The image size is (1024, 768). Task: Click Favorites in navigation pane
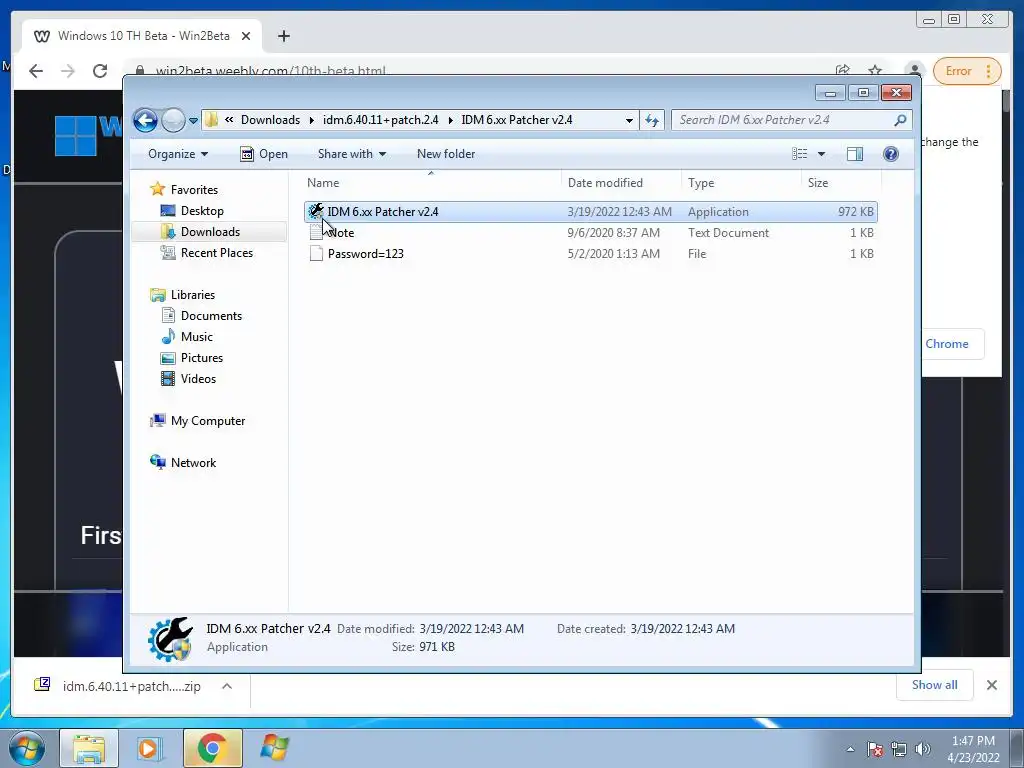pyautogui.click(x=194, y=189)
